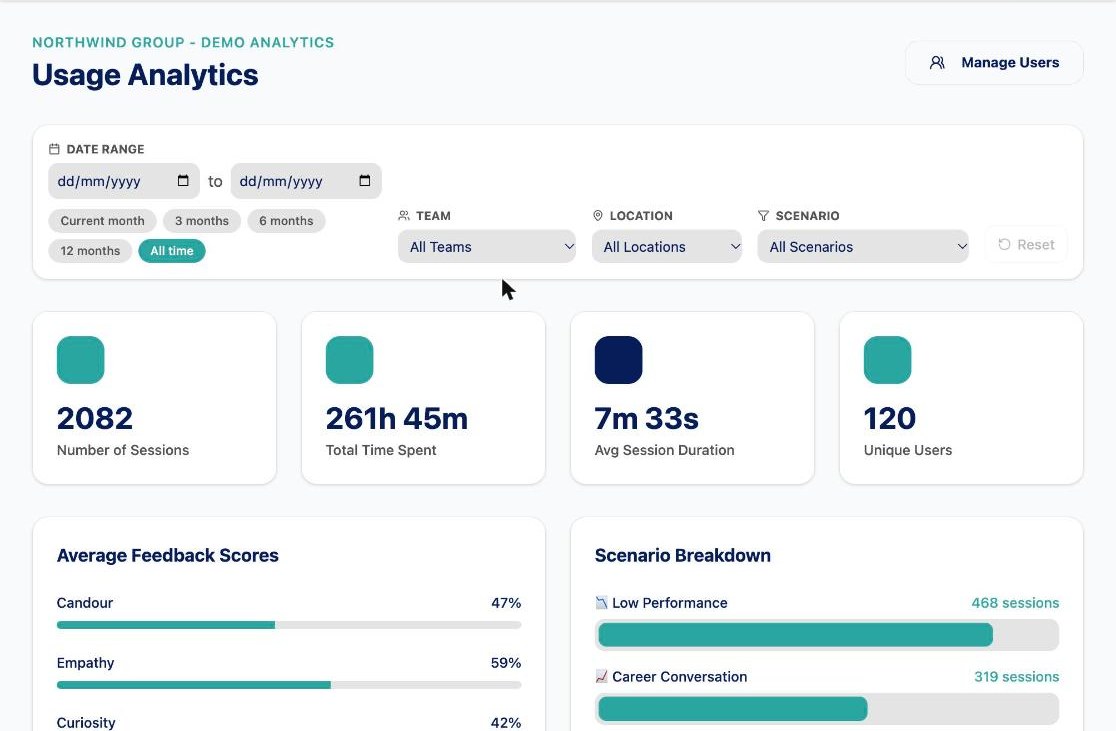Click the 120 unique users value

coord(890,419)
